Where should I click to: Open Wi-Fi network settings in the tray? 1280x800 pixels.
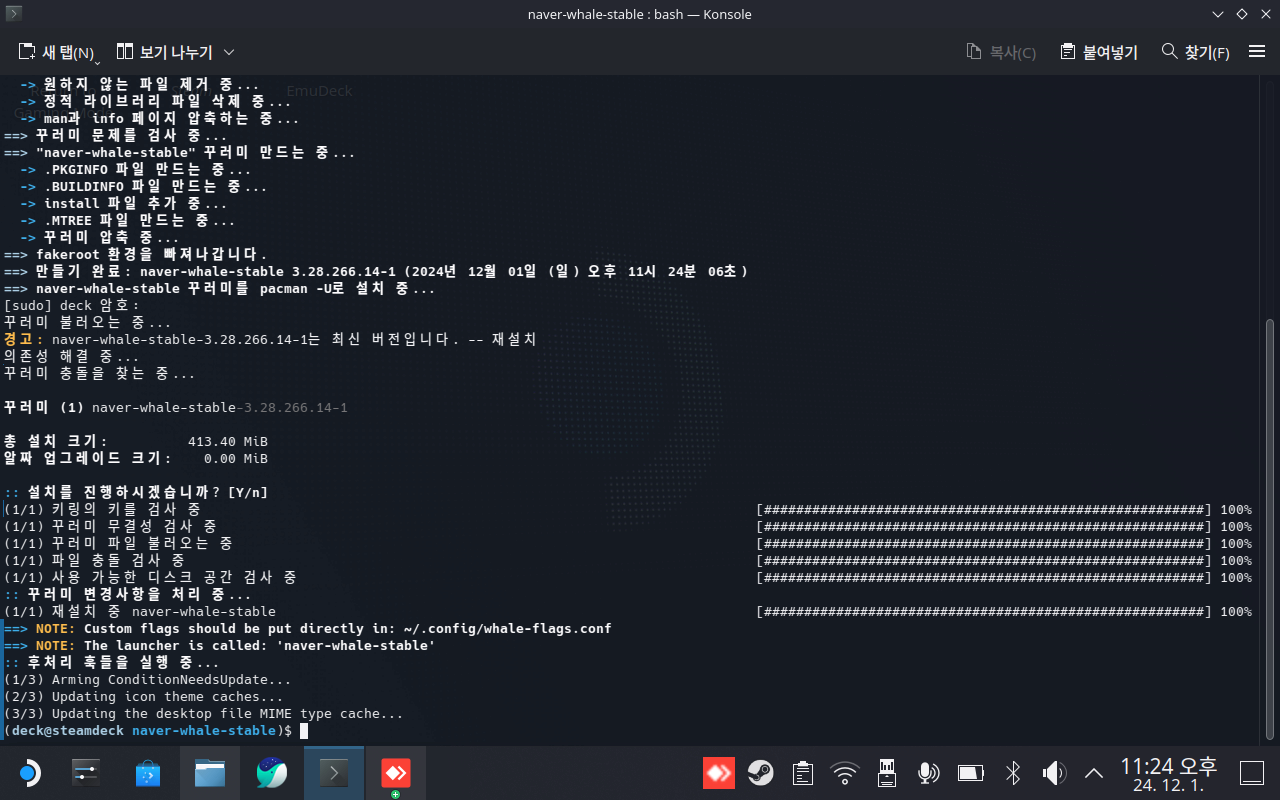(845, 773)
